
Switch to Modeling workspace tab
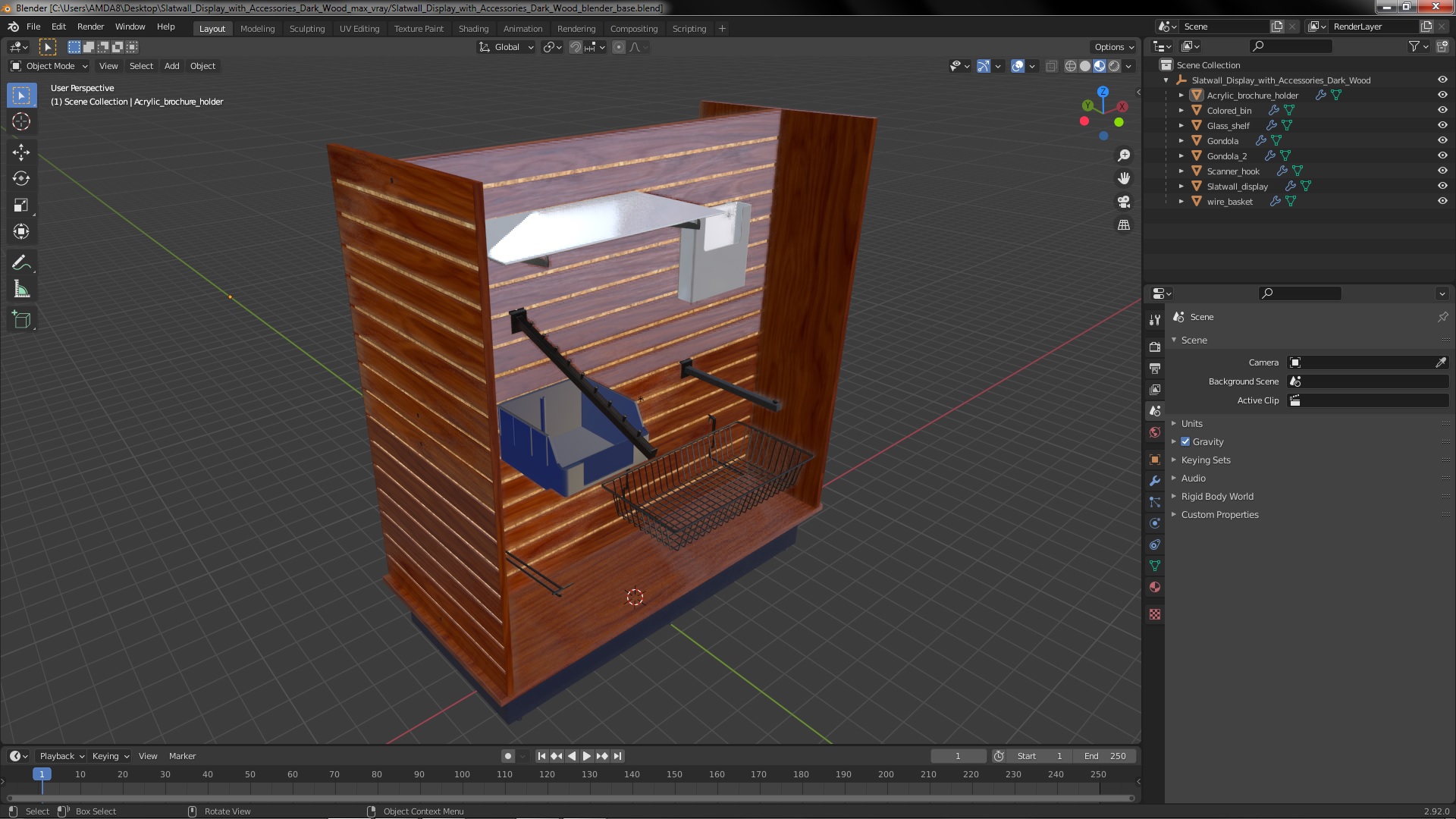(x=257, y=29)
